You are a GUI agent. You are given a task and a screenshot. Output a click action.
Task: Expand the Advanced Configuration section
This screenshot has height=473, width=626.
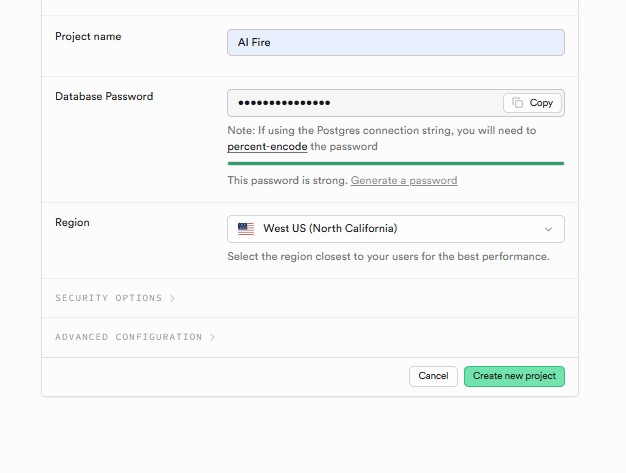coord(129,337)
